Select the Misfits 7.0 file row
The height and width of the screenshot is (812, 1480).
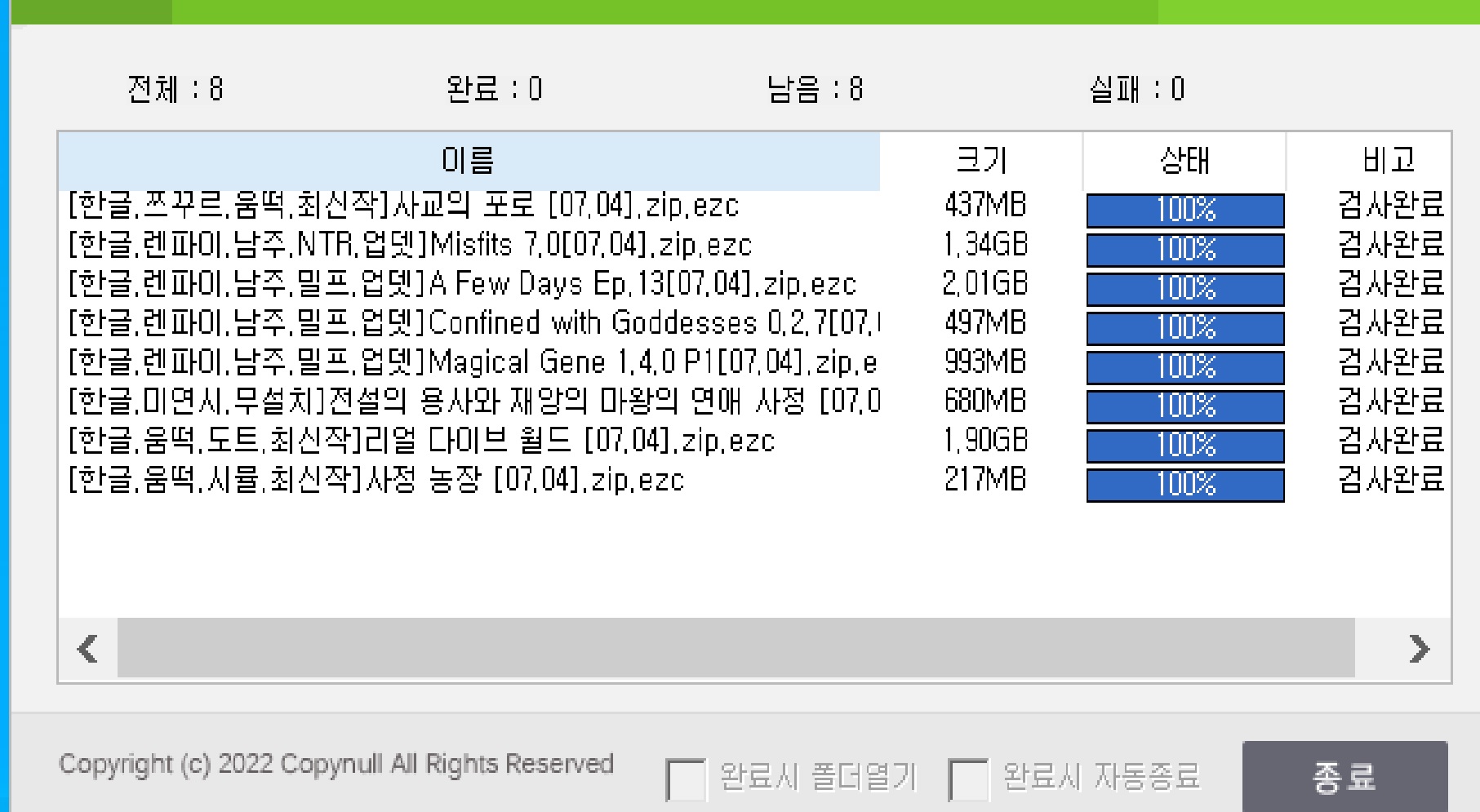pos(410,245)
